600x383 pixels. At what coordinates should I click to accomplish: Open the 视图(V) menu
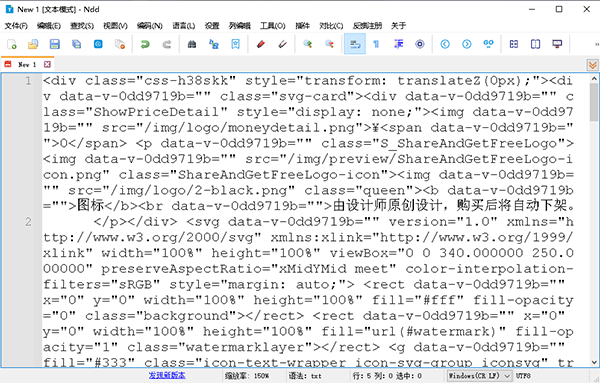coord(115,26)
